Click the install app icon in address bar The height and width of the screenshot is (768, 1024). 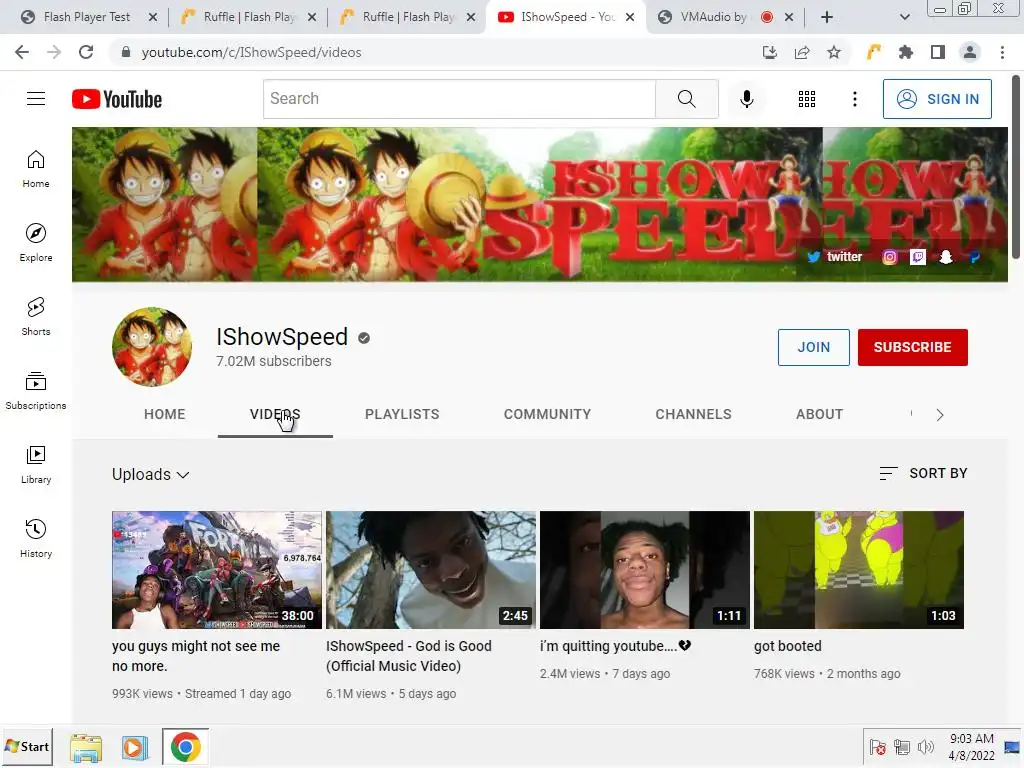click(770, 52)
